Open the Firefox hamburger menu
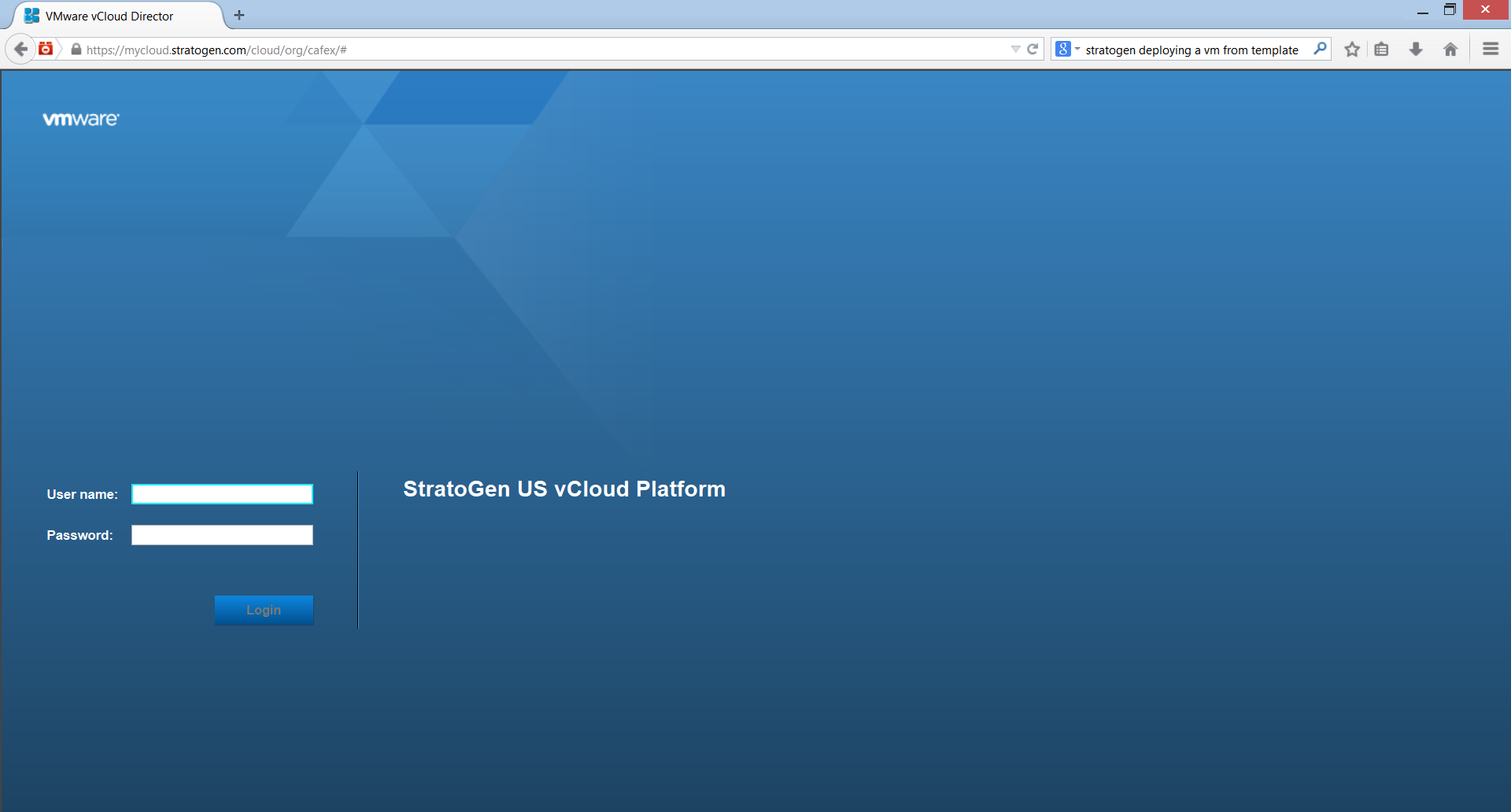This screenshot has width=1511, height=812. (x=1491, y=49)
